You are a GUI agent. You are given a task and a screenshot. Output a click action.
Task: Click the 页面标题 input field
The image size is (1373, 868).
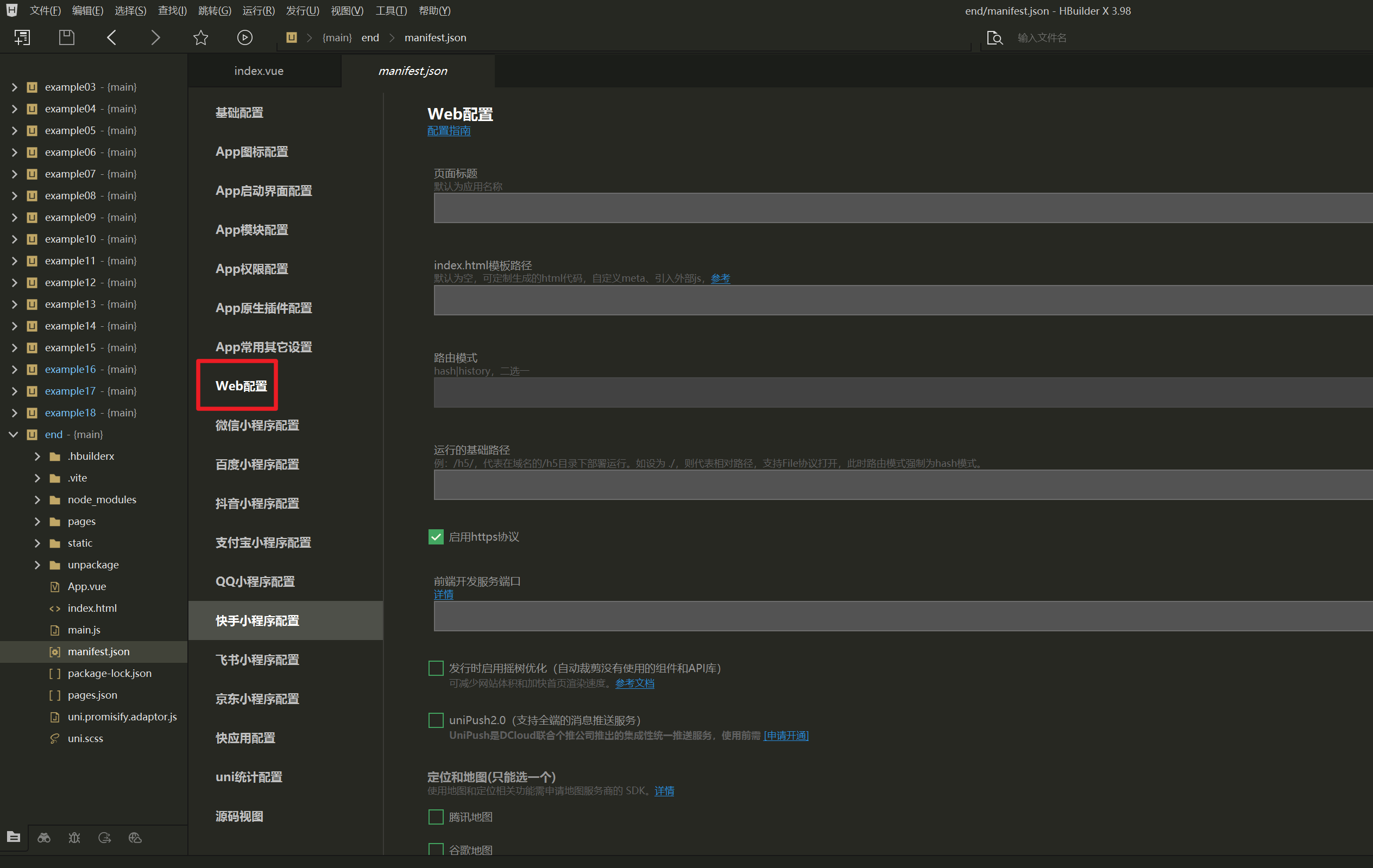click(901, 208)
